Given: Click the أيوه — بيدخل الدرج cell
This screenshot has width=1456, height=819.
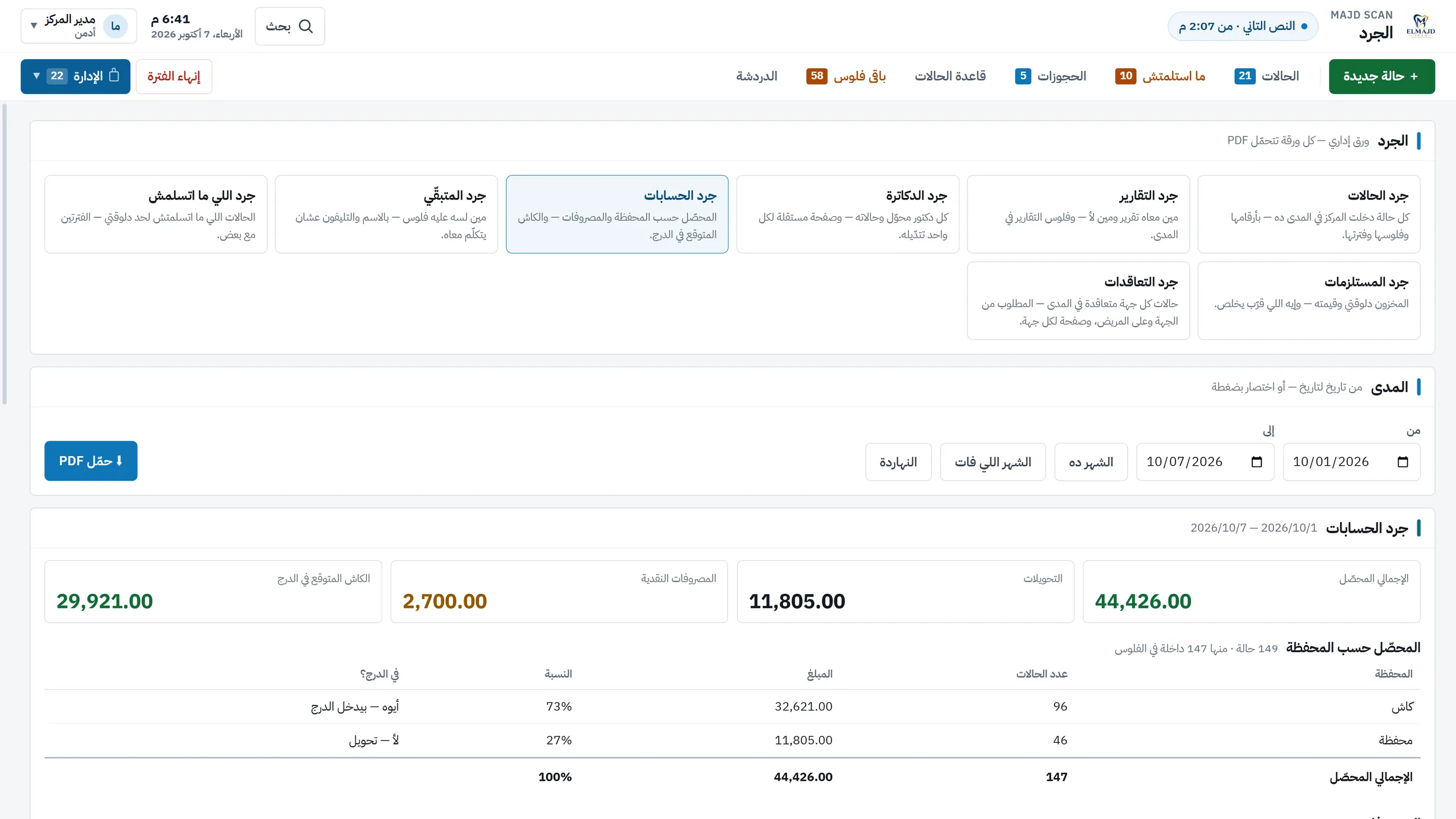Looking at the screenshot, I should pyautogui.click(x=355, y=706).
